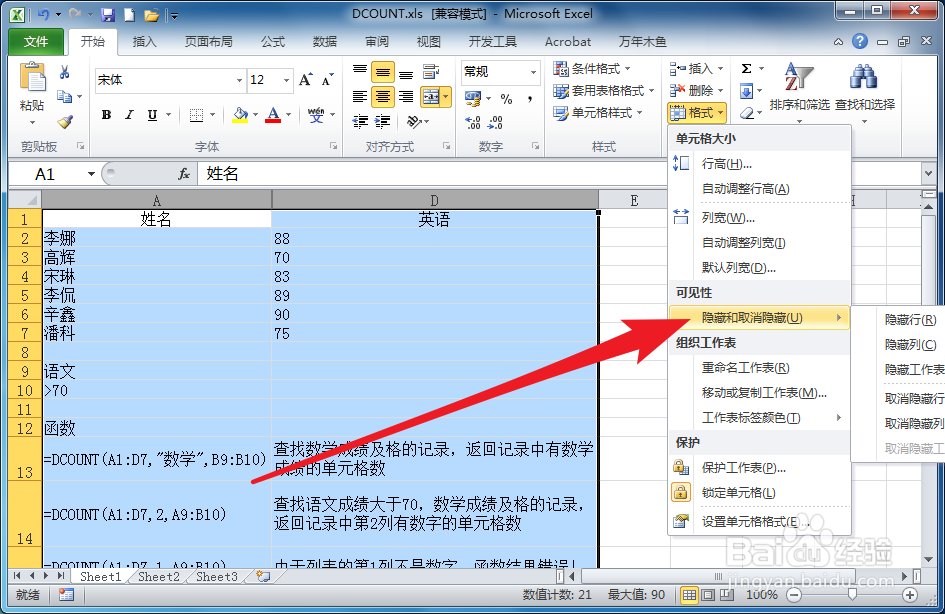This screenshot has width=945, height=614.
Task: Click the Undo arrow
Action: point(43,14)
